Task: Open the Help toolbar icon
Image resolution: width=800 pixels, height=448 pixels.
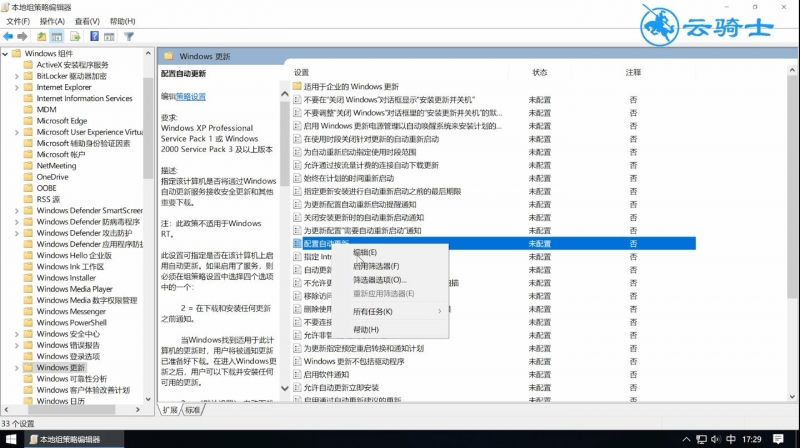Action: tap(94, 36)
